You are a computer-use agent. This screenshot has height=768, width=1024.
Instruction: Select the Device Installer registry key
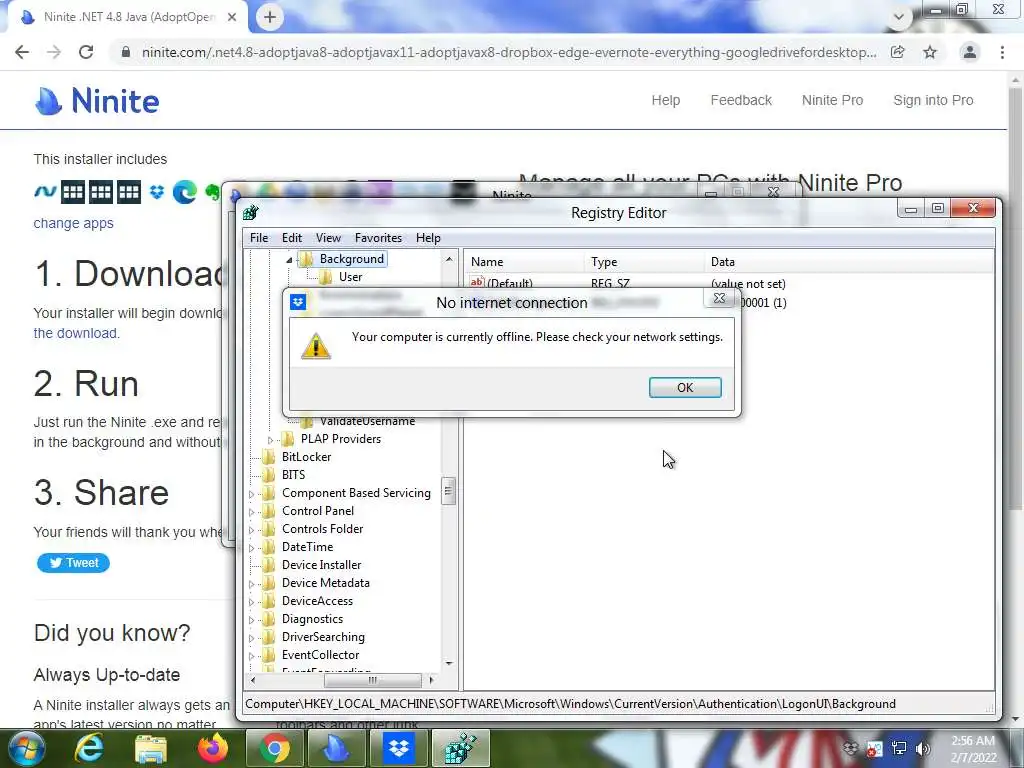[x=321, y=565]
